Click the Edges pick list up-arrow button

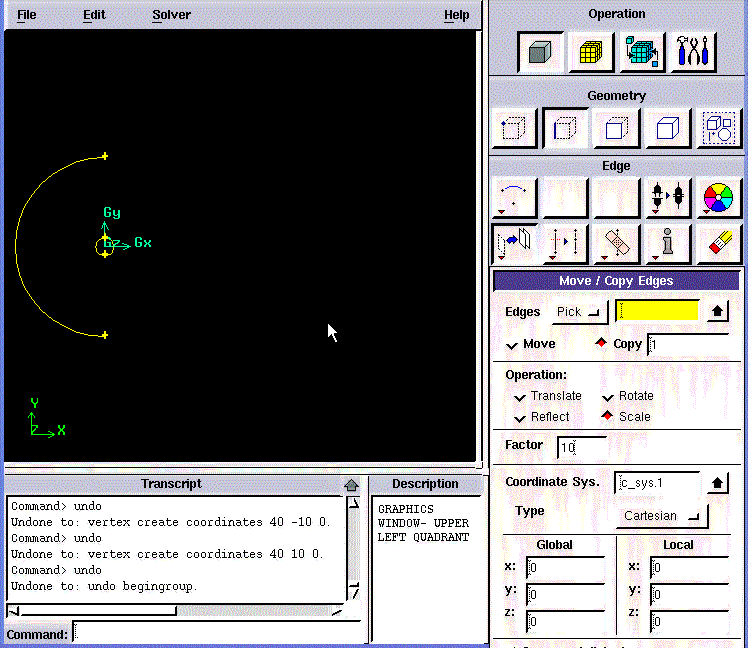717,312
